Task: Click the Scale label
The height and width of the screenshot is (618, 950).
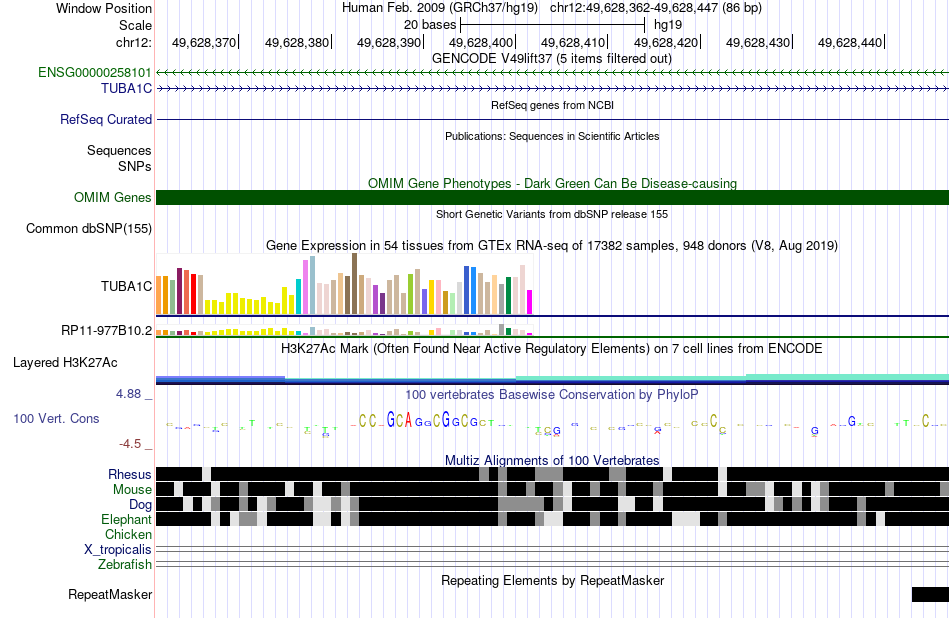Action: [x=135, y=25]
